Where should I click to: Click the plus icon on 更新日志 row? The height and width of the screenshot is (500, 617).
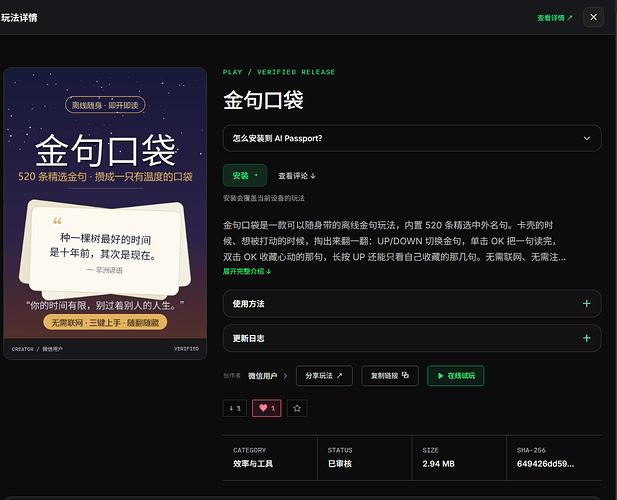(x=586, y=338)
